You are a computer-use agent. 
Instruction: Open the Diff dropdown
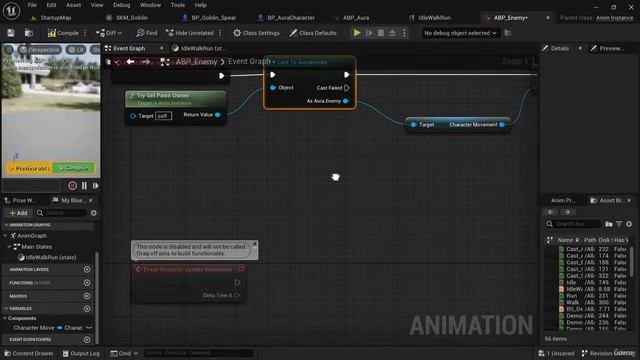point(109,33)
